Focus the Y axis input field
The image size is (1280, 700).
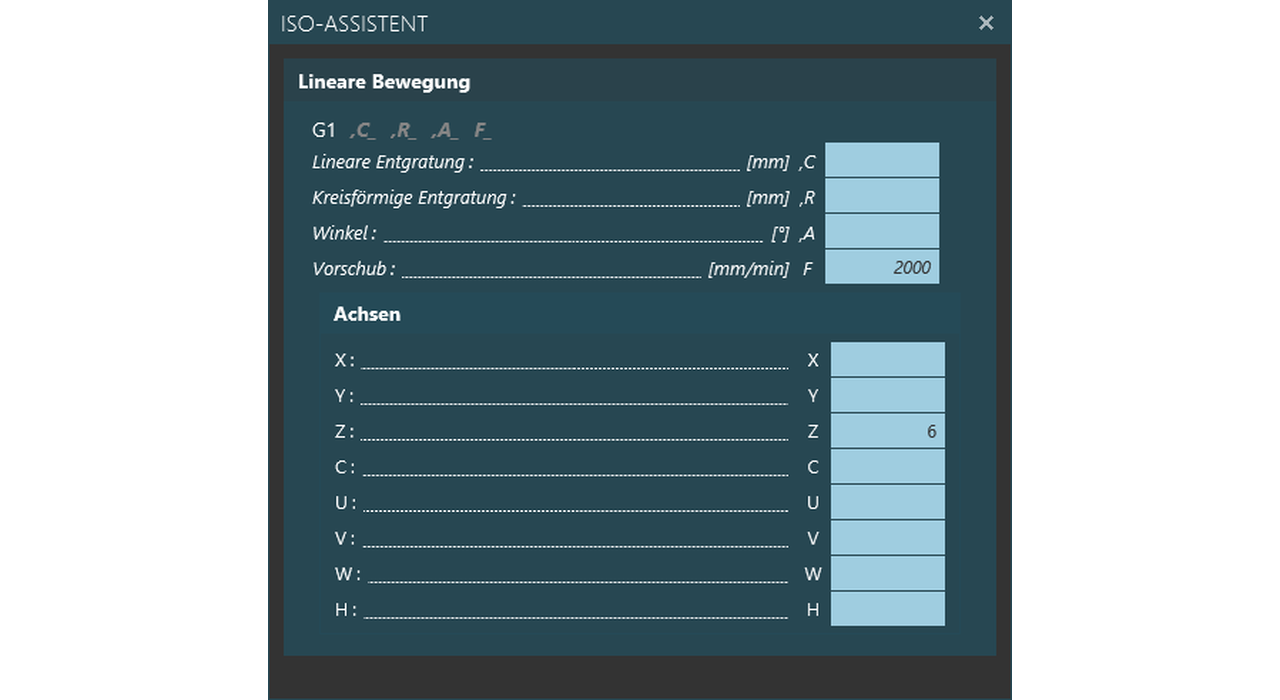[x=887, y=395]
